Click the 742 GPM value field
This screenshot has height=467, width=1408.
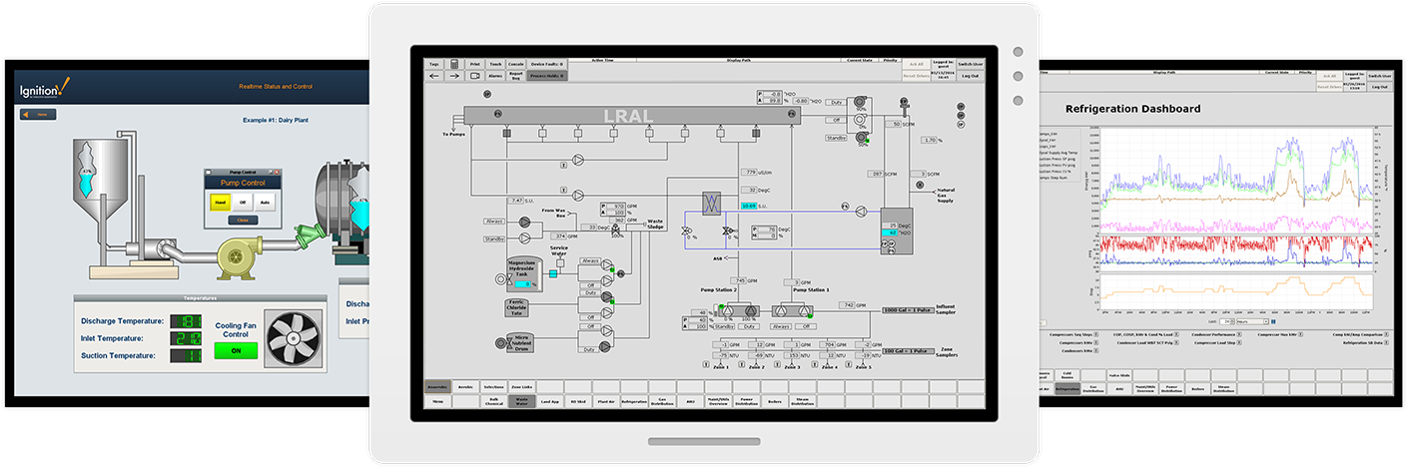point(847,305)
